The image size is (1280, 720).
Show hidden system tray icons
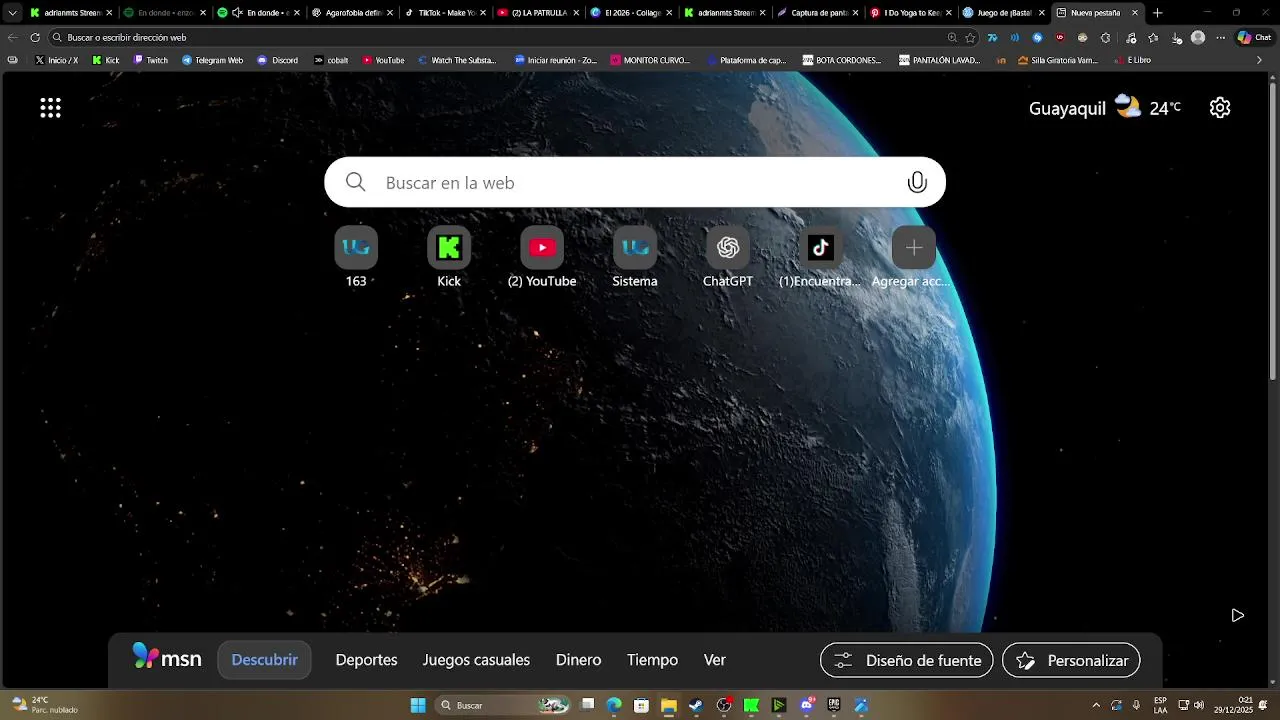1096,705
